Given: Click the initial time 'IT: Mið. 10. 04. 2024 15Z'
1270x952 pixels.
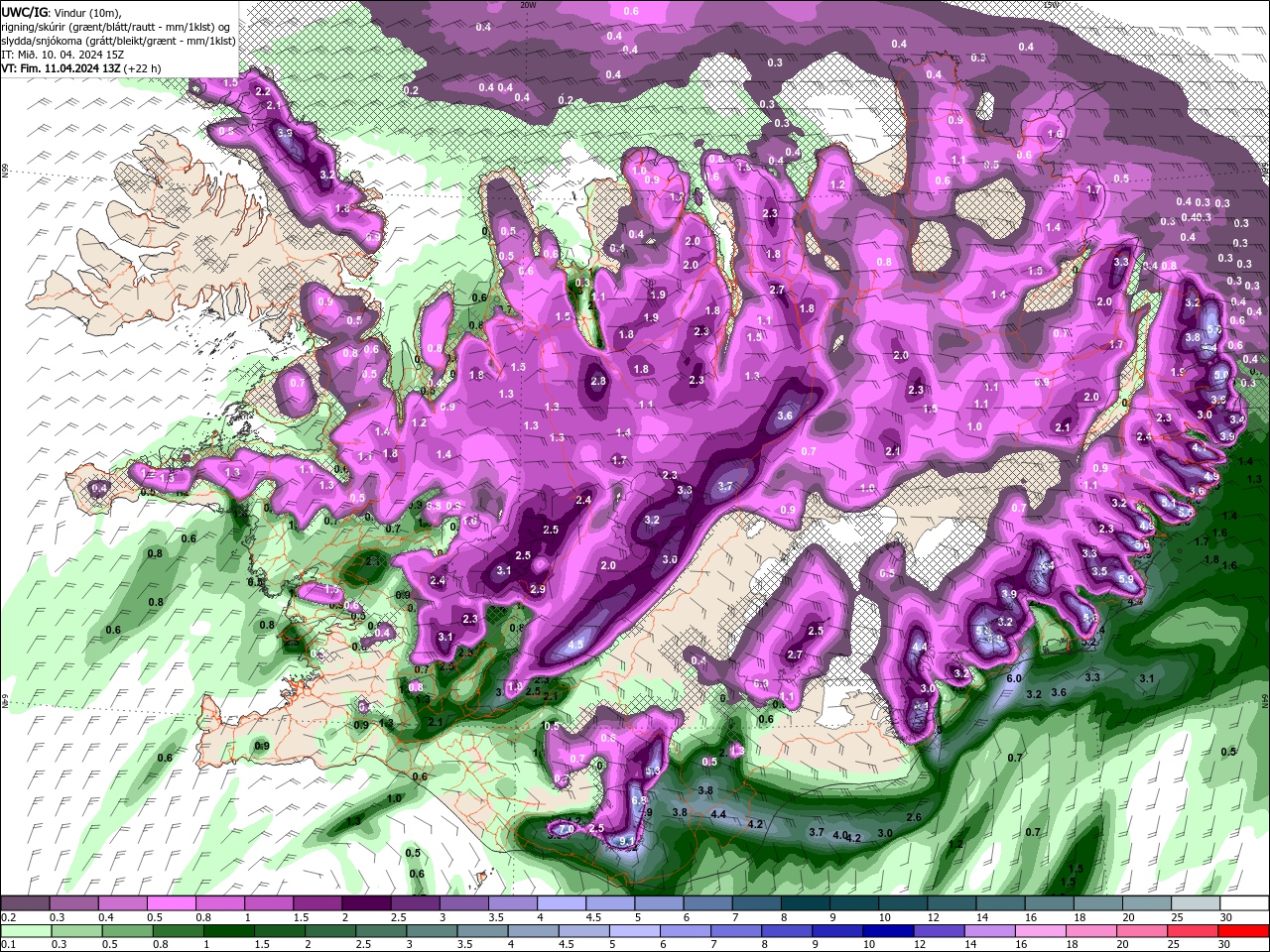Looking at the screenshot, I should [x=63, y=55].
